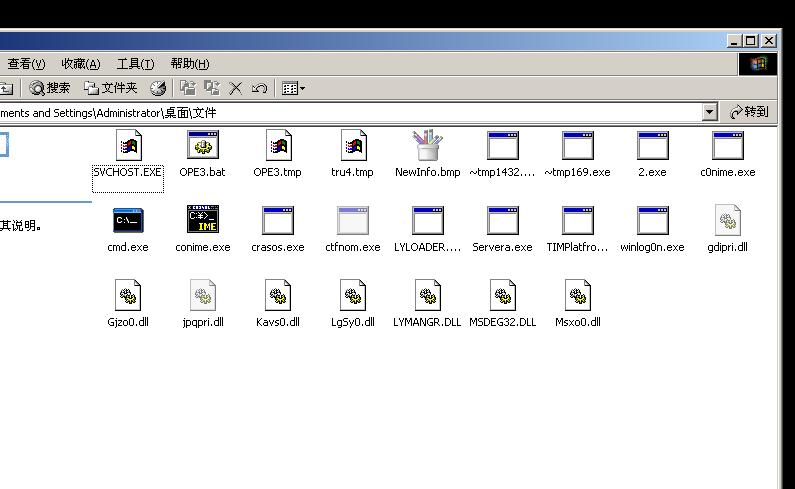This screenshot has width=795, height=489.
Task: Click the winlog0n.exe file icon
Action: tap(652, 221)
